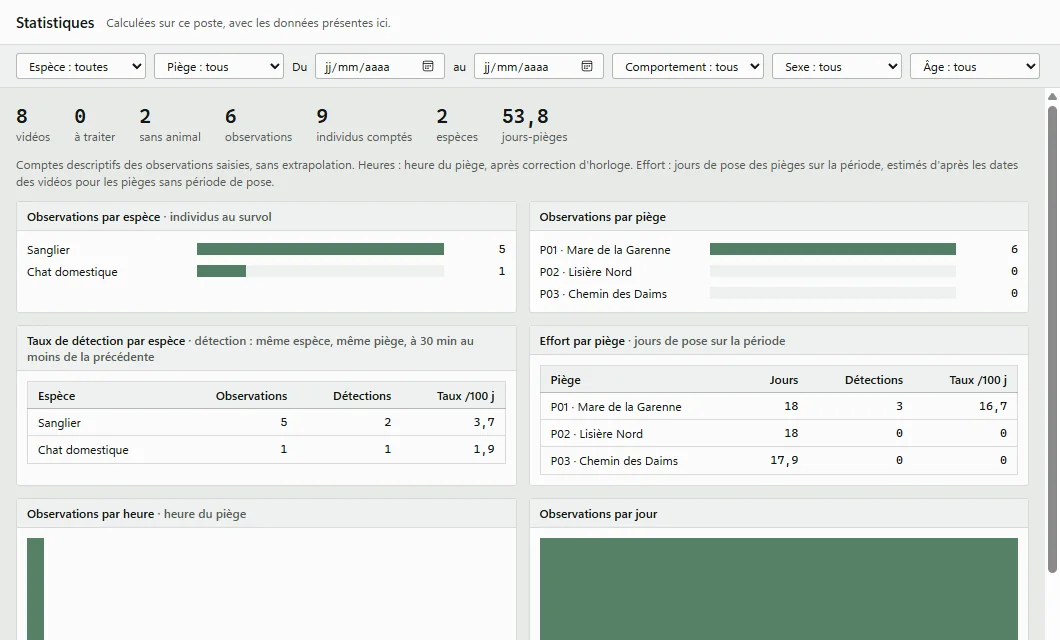Screen dimensions: 1060x640
Task: Click the Sanglier bar in Observations par espèce
Action: tap(320, 249)
